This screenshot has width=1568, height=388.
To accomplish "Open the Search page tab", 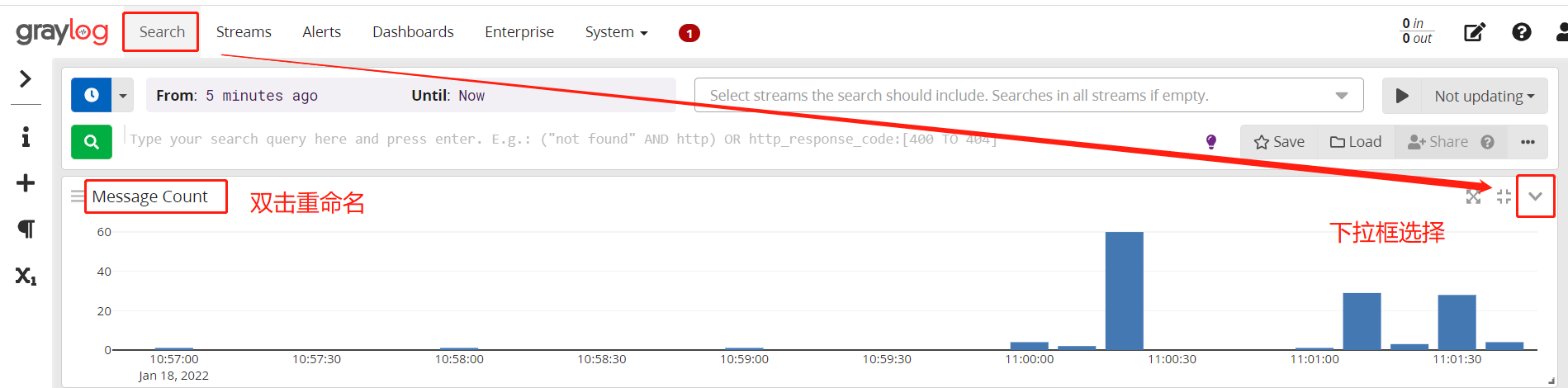I will 162,32.
